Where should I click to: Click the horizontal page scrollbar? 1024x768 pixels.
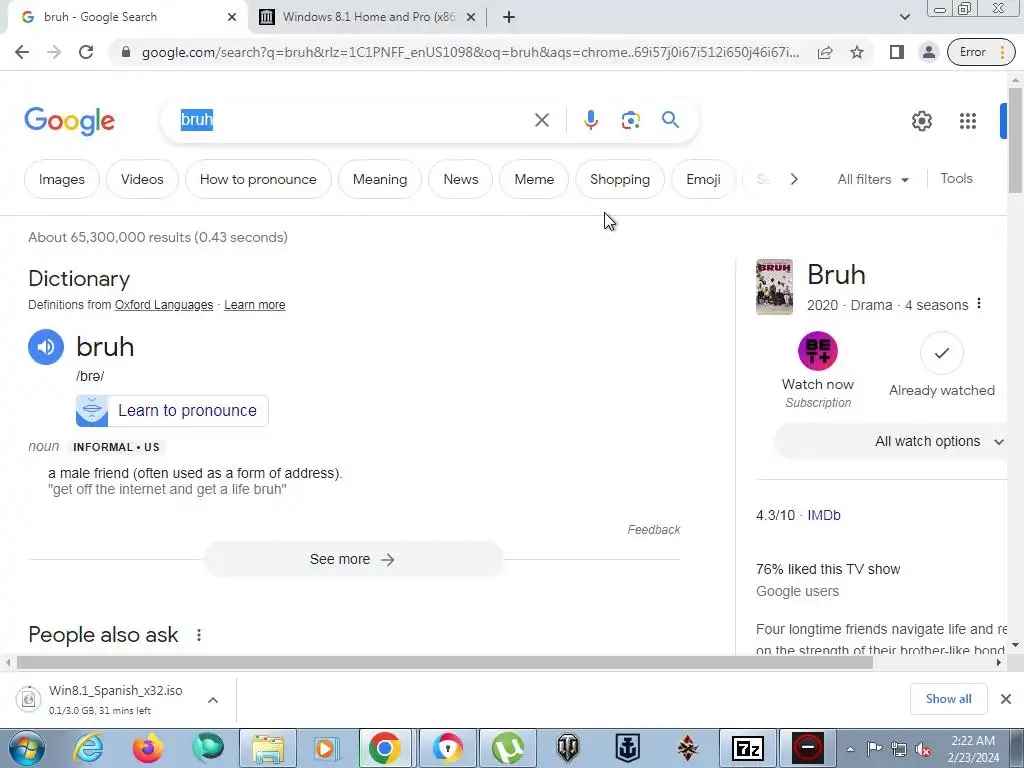[x=444, y=662]
